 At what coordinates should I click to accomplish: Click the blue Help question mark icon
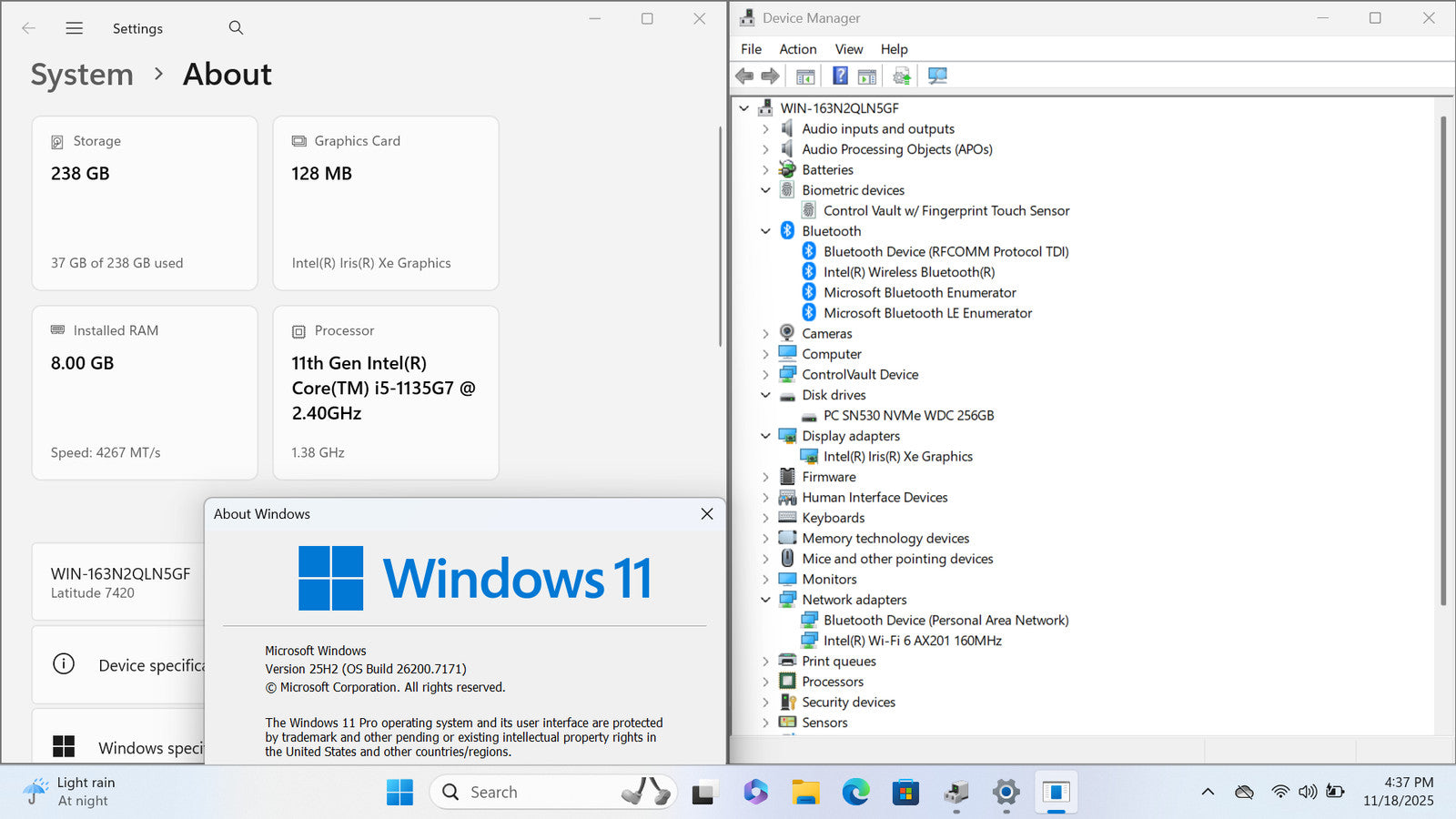[840, 76]
